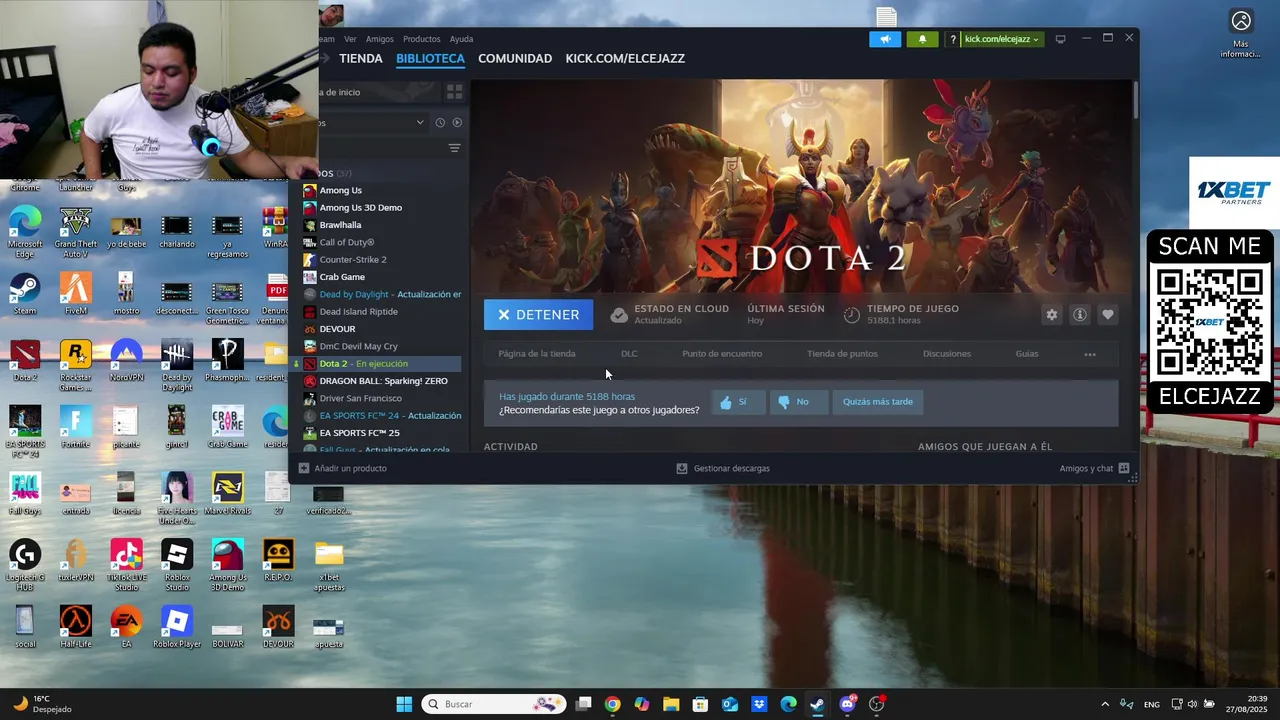
Task: Open Chrome from the taskbar
Action: [612, 704]
